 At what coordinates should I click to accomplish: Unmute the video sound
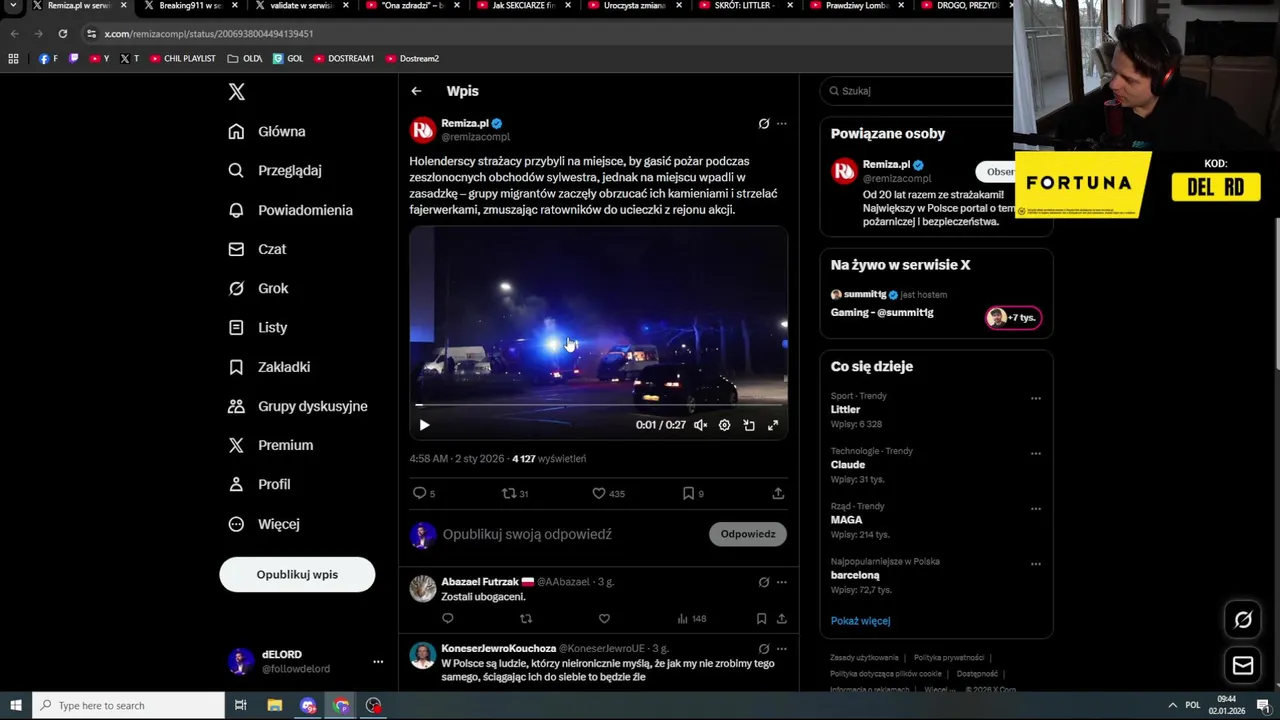700,425
